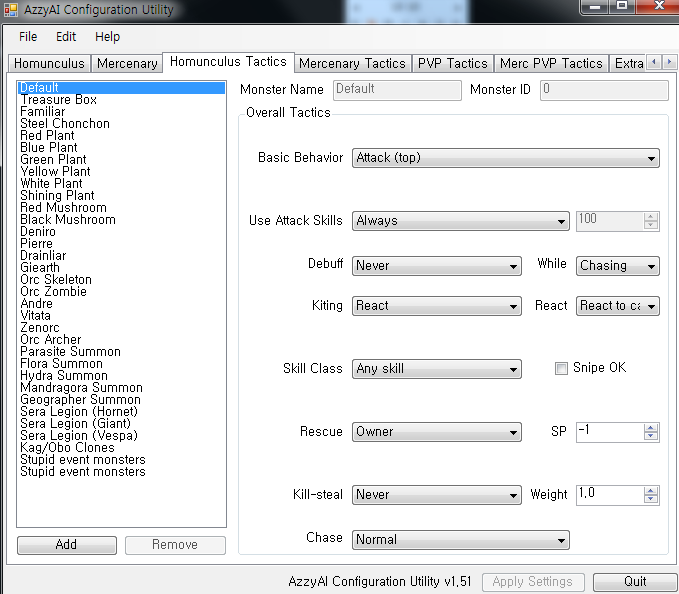
Task: Open the Basic Behavior dropdown
Action: pyautogui.click(x=505, y=158)
